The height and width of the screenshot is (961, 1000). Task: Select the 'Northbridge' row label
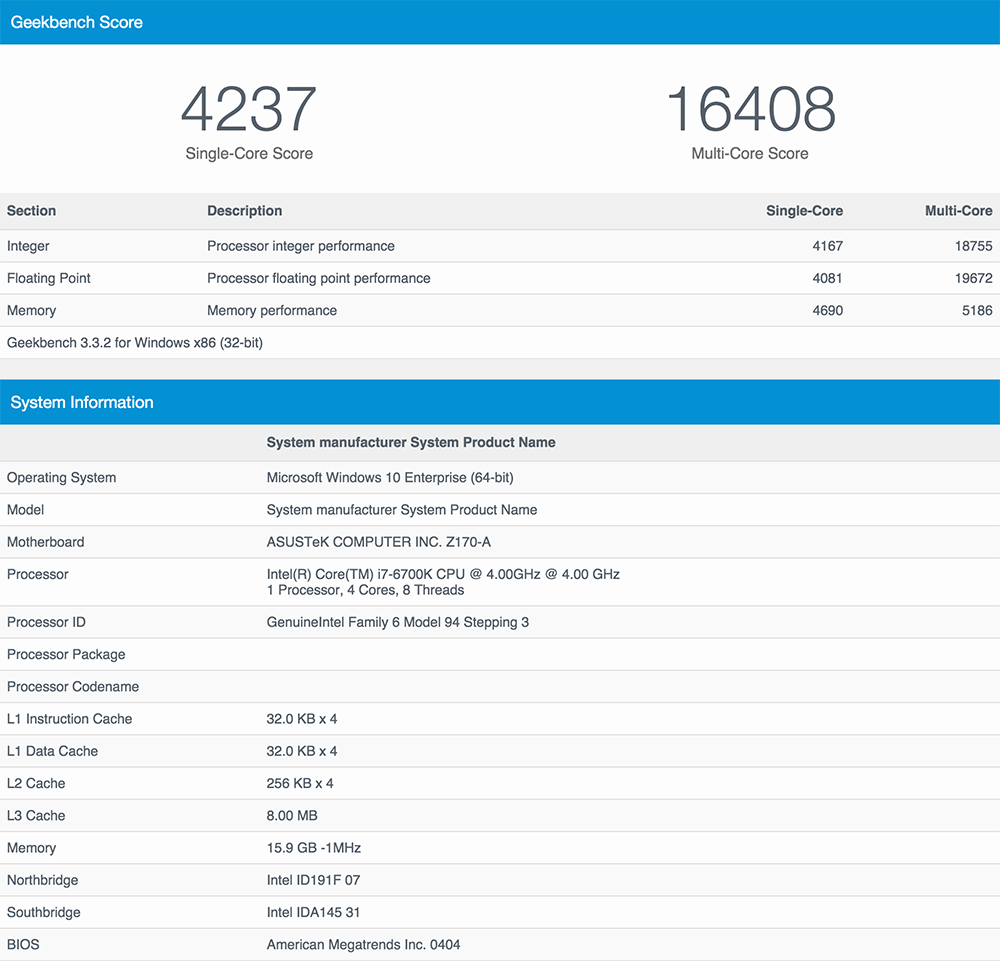coord(43,881)
